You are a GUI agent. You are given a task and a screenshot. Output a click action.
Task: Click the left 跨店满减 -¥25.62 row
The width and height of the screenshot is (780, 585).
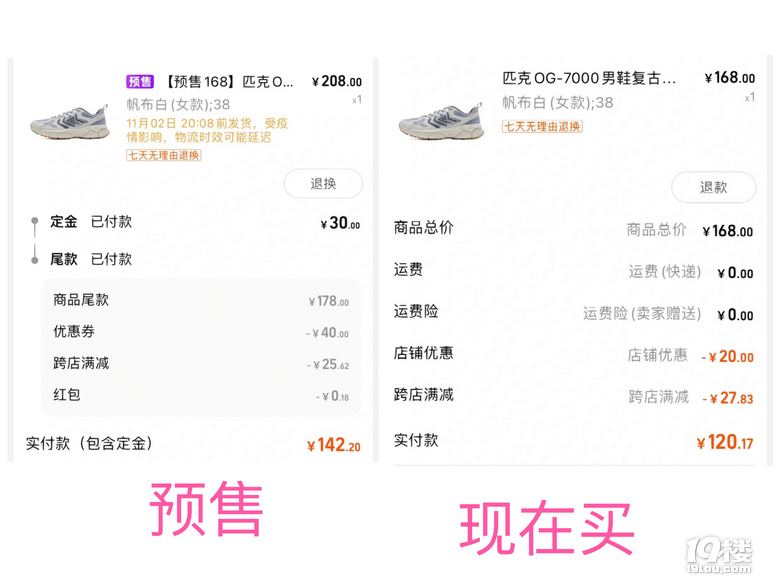(x=201, y=364)
